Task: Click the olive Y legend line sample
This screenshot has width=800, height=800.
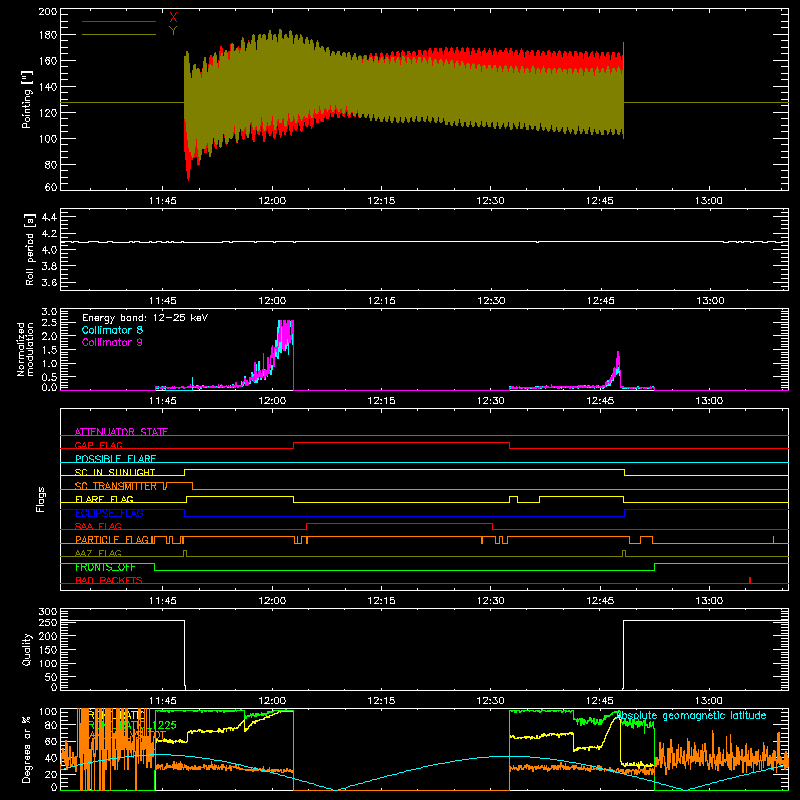Action: click(x=119, y=34)
